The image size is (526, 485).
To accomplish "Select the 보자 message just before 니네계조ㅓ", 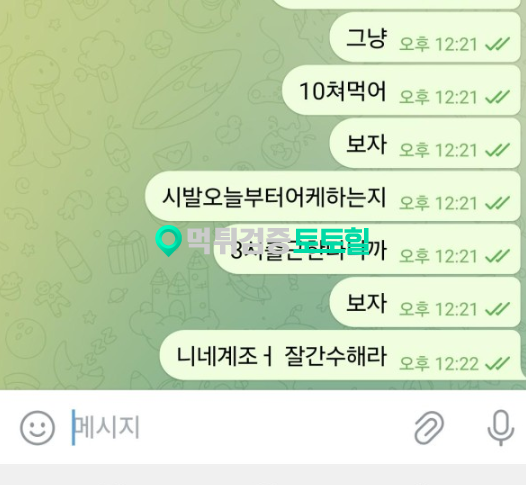I will click(425, 302).
